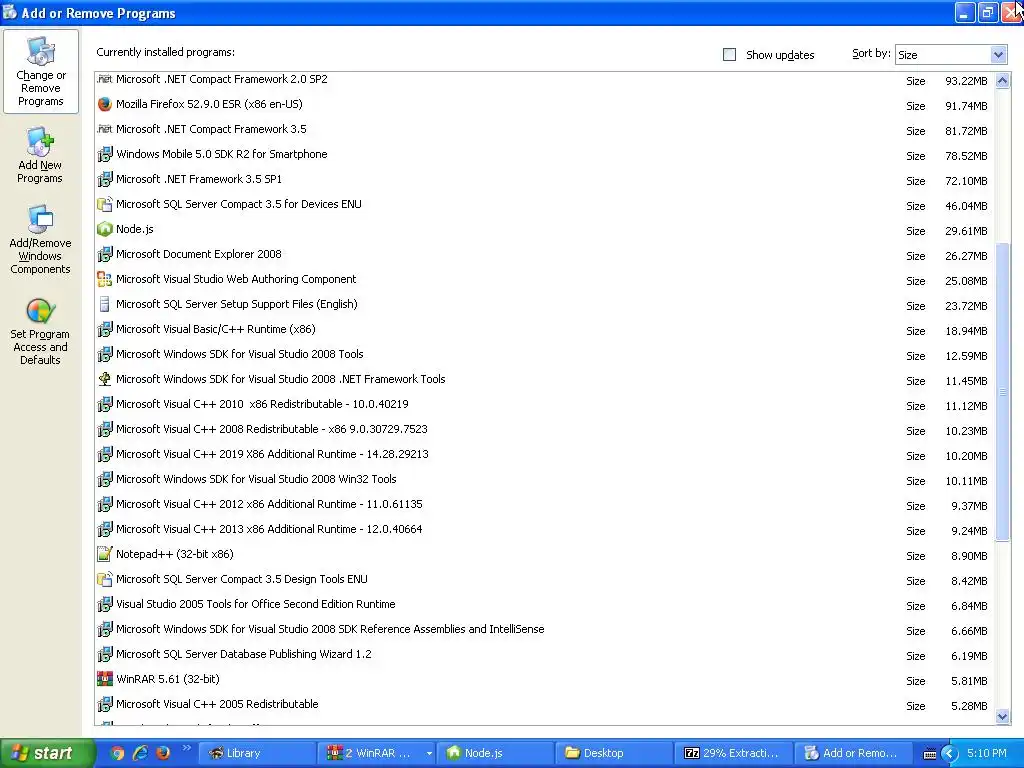Switch to the Desktop taskbar window
Screen dimensions: 1024x768
tap(614, 753)
